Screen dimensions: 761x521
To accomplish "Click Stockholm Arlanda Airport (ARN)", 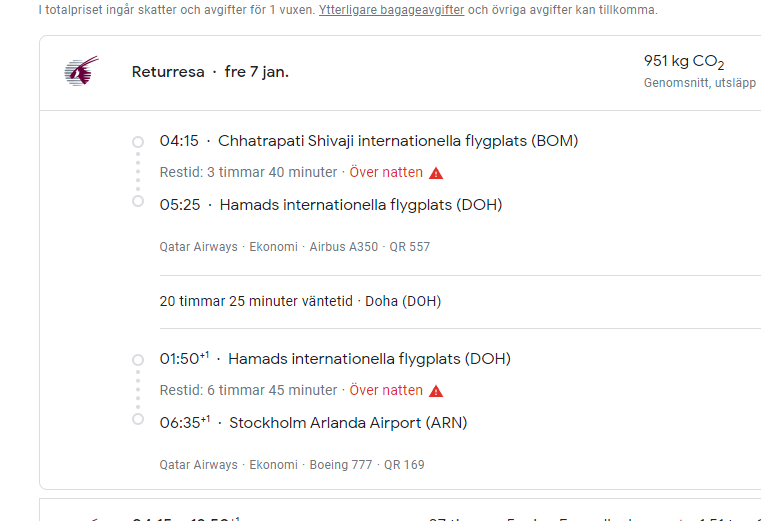I will [348, 423].
